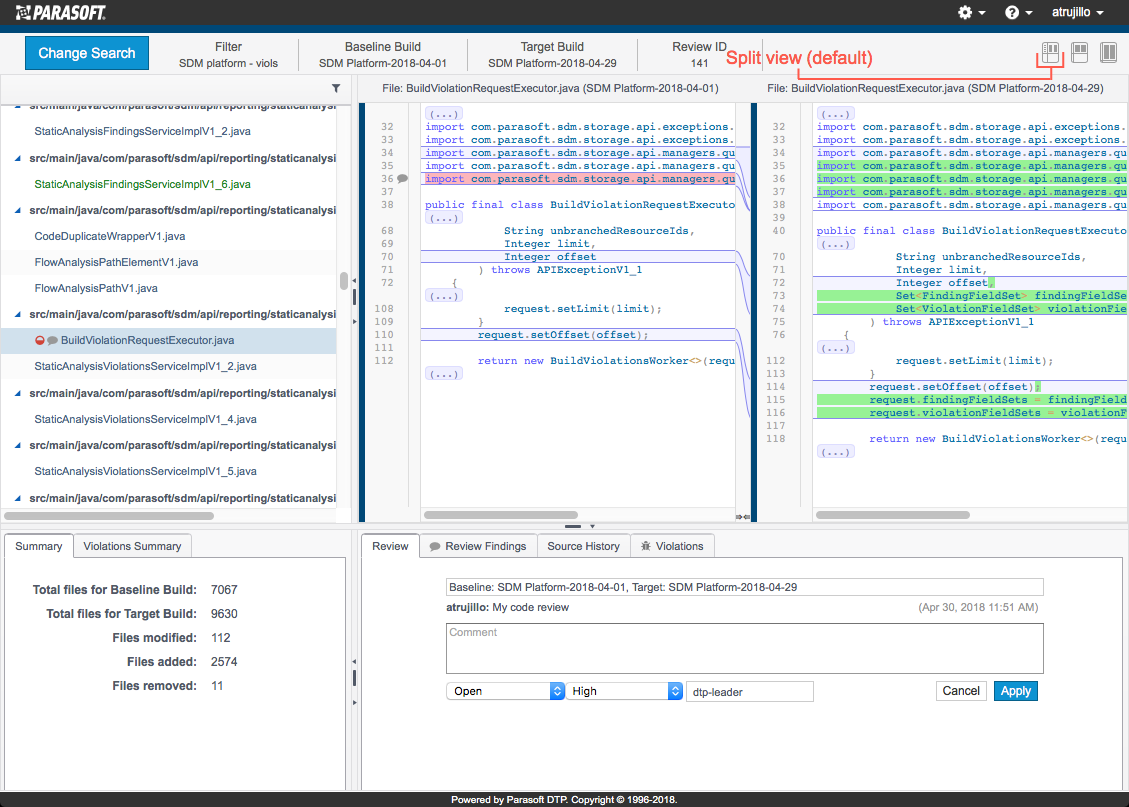Open the gear settings menu

point(971,12)
